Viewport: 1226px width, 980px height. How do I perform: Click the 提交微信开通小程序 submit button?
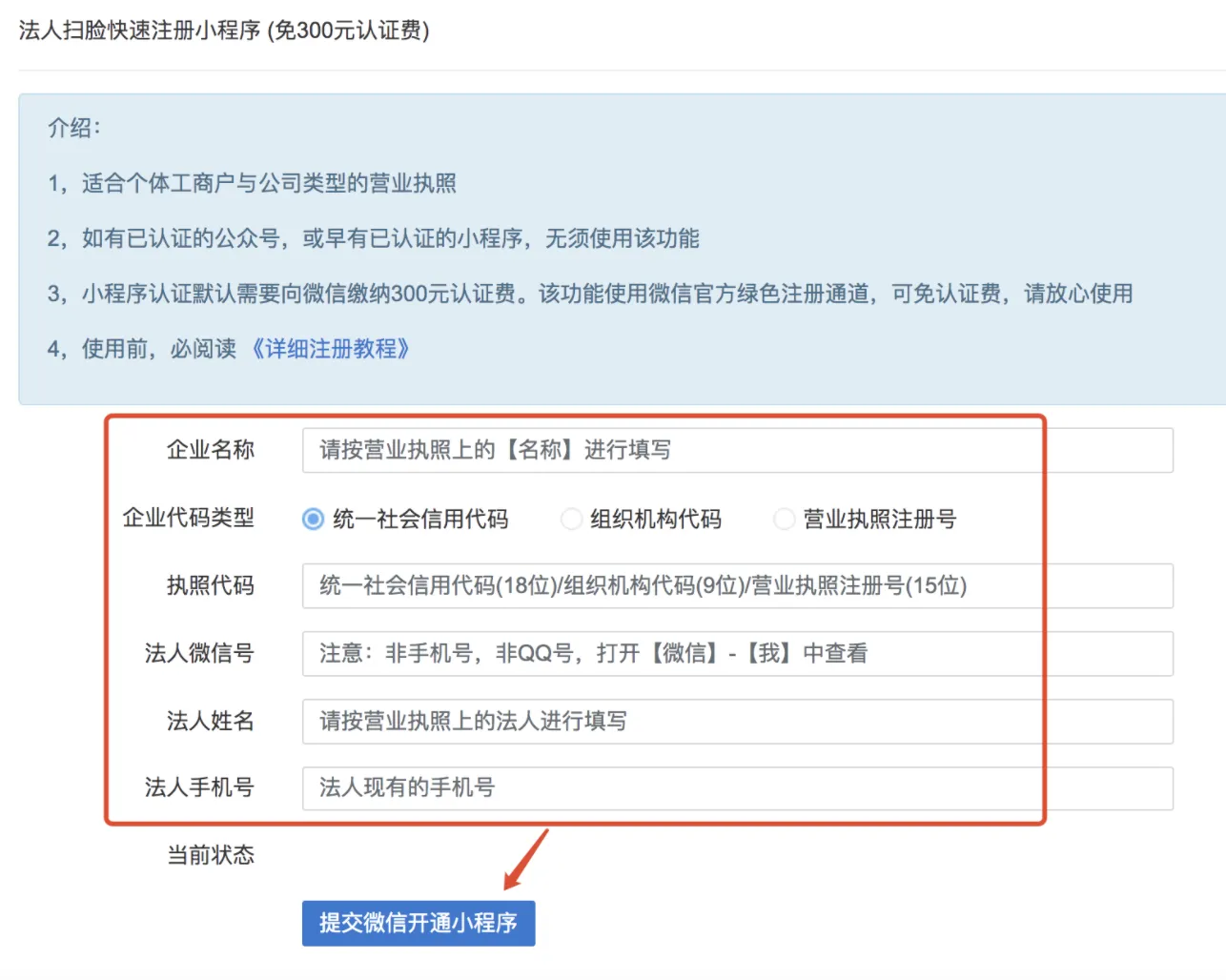(418, 923)
